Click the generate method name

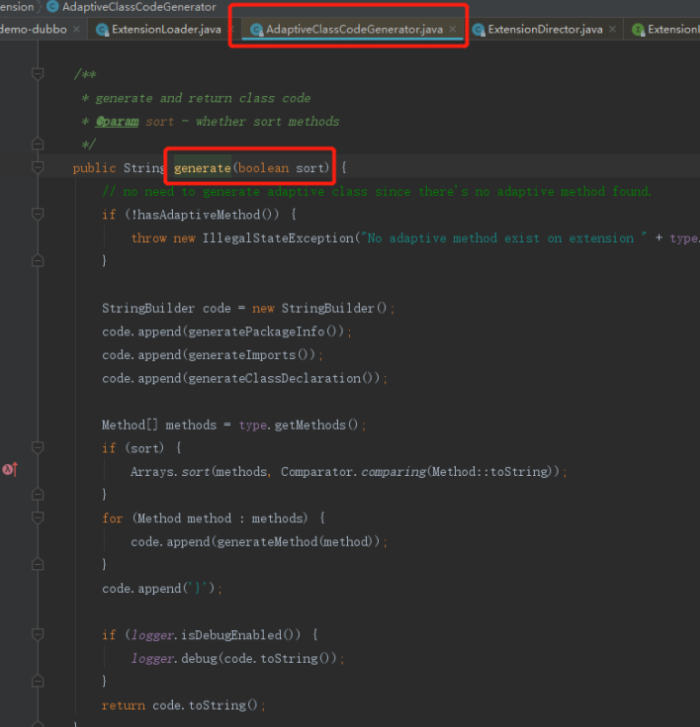202,168
